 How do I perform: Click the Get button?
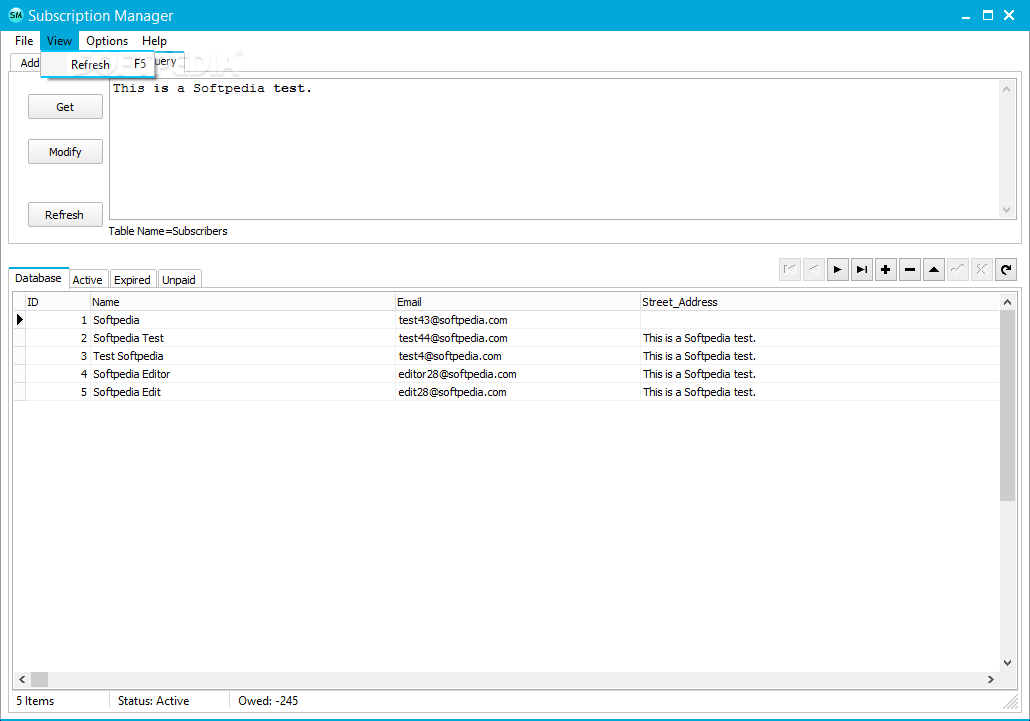65,107
